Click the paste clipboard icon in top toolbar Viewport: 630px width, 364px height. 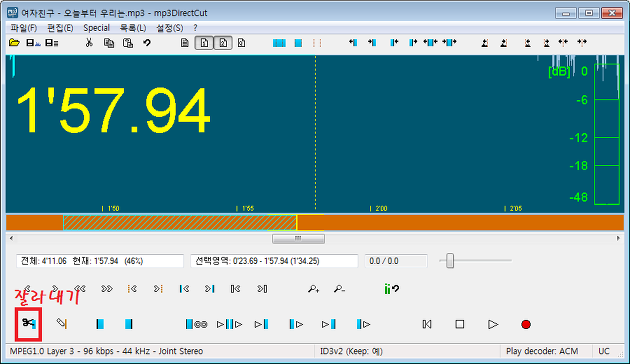pyautogui.click(x=128, y=43)
